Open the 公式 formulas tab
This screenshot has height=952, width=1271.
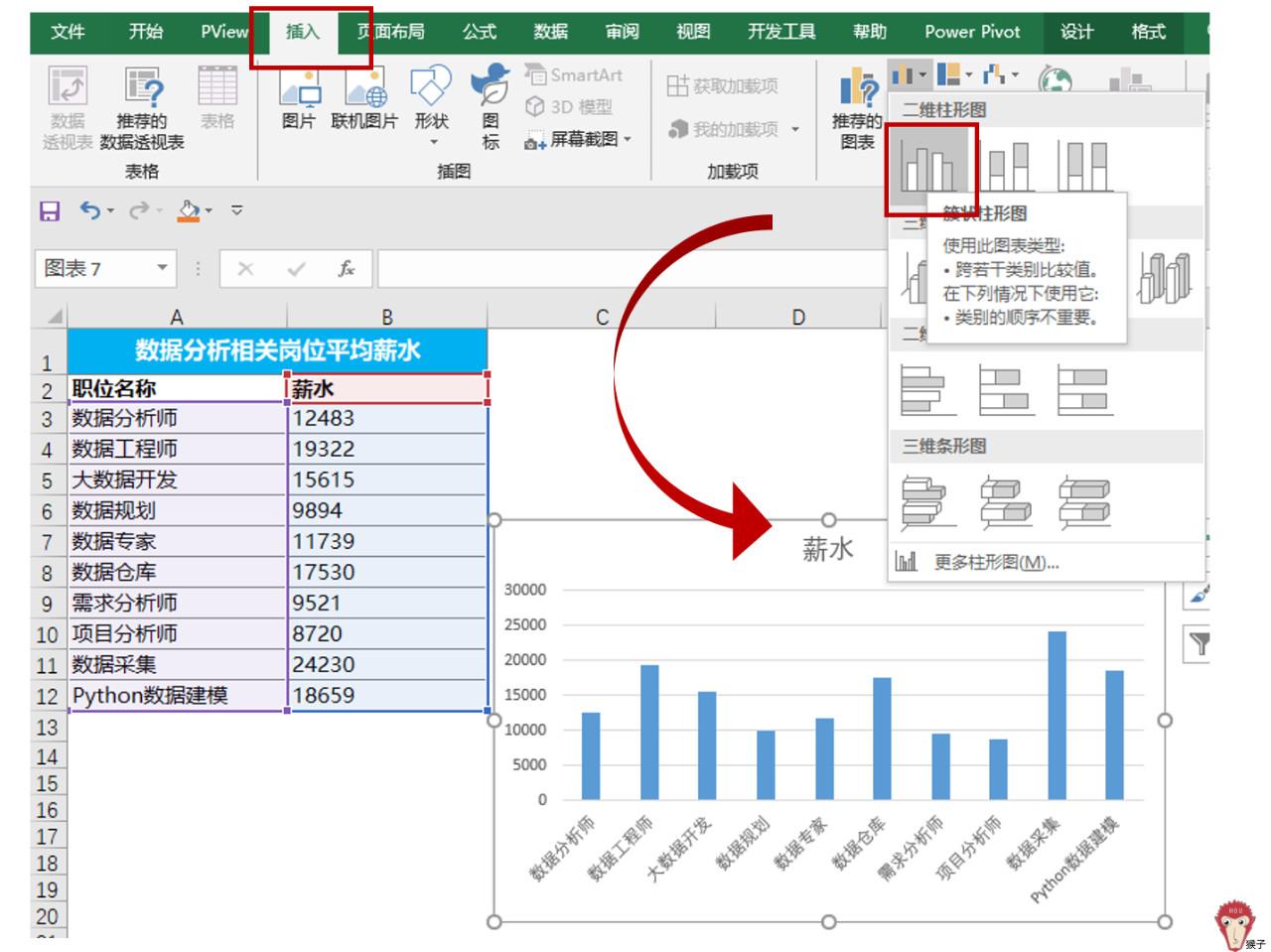tap(480, 32)
